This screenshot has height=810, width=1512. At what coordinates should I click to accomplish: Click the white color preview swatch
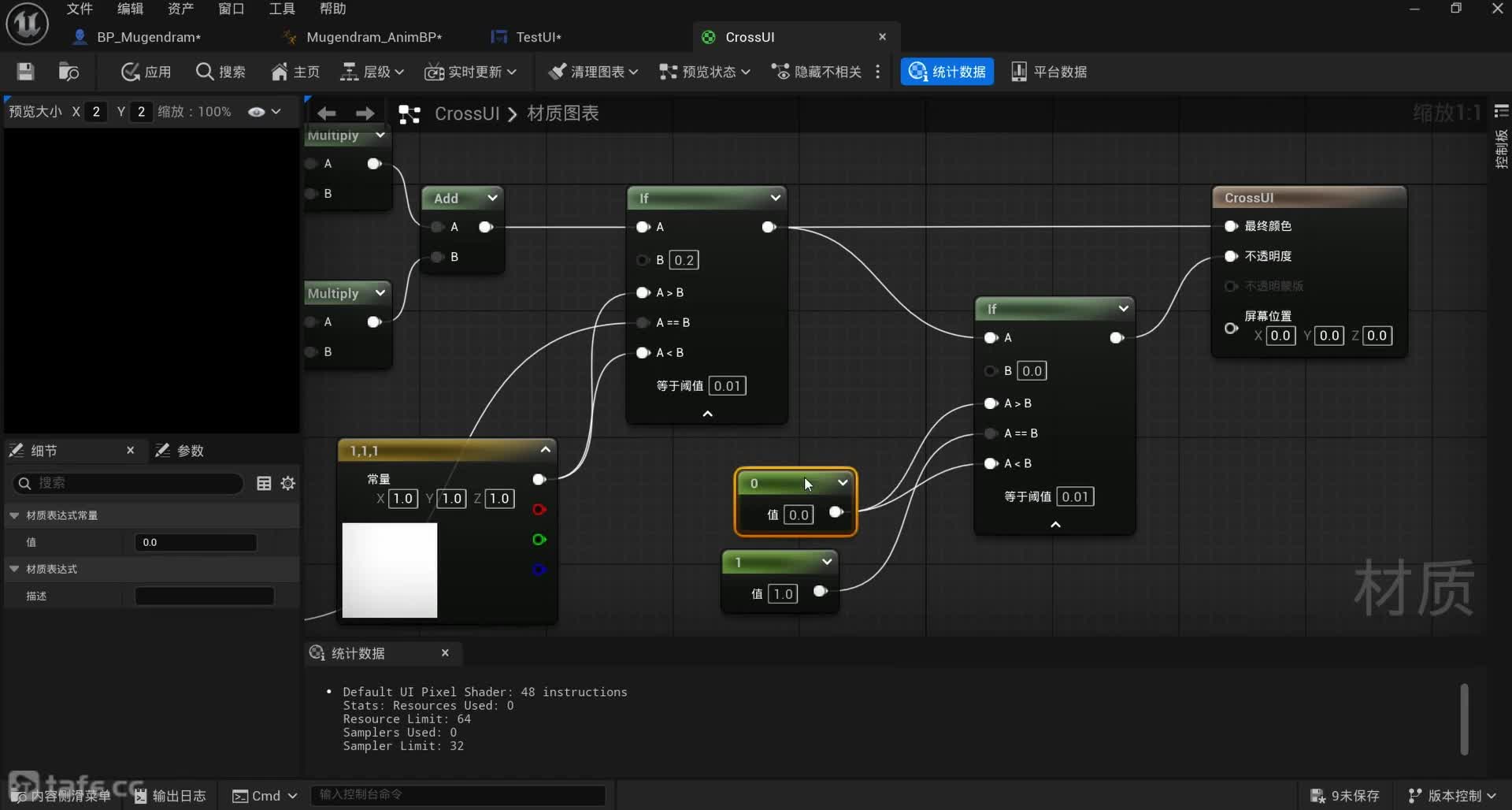390,570
